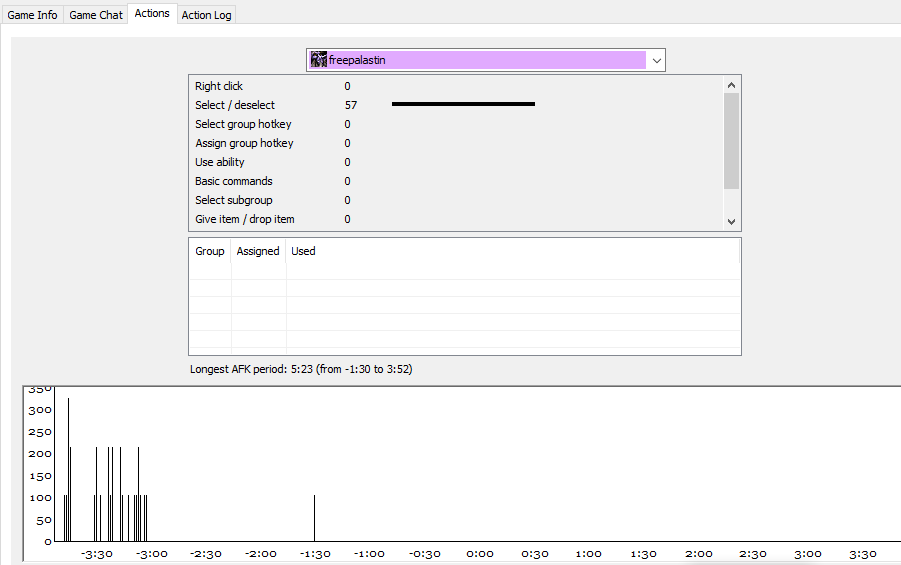901x565 pixels.
Task: Click the actions list scroll up arrow
Action: (x=731, y=85)
